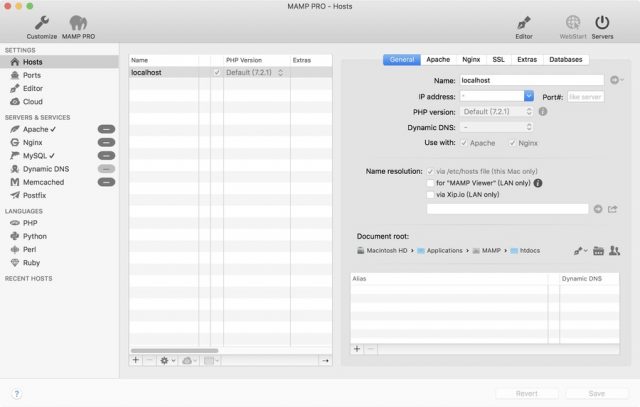Switch to General tab
The width and height of the screenshot is (640, 407).
[x=402, y=60]
